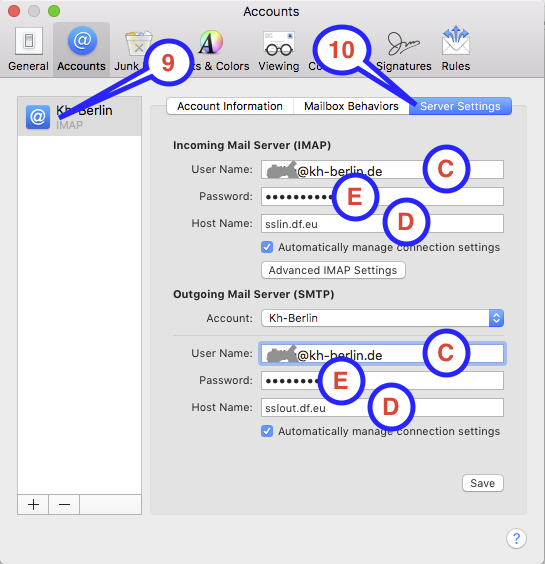The image size is (545, 564).
Task: Select the Accounts toolbar icon
Action: click(81, 49)
